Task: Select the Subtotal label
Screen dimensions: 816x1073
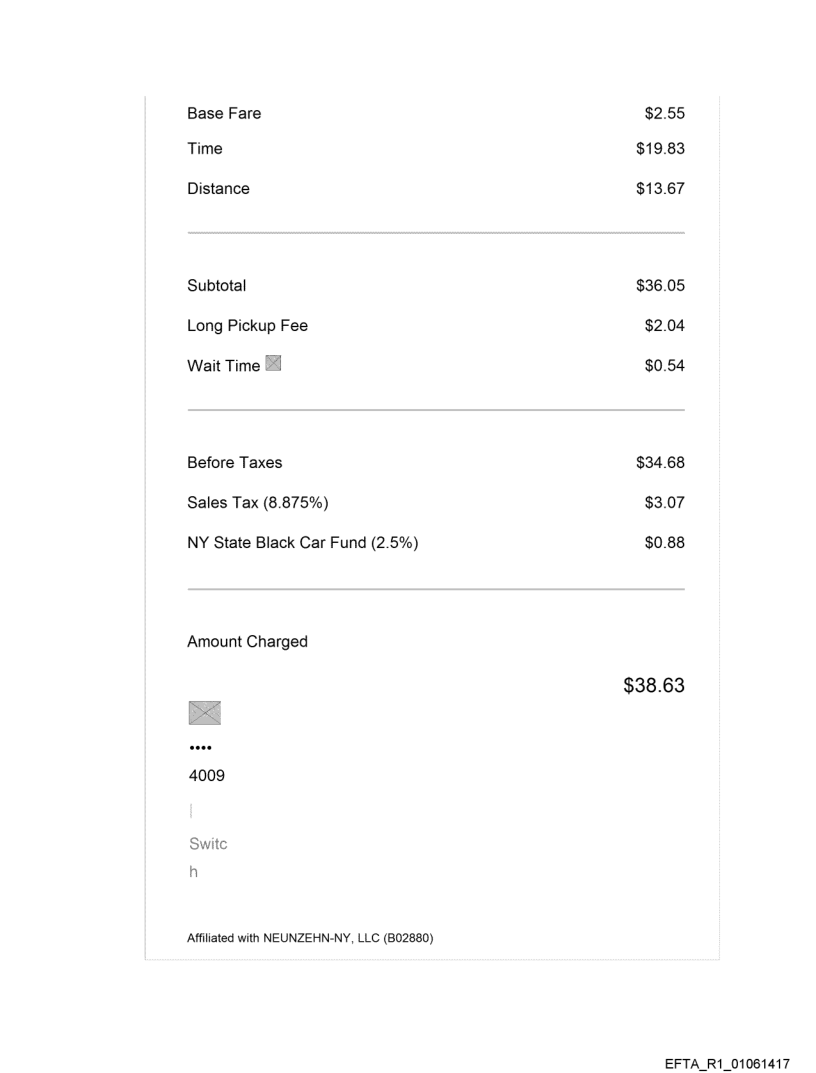Action: (216, 286)
